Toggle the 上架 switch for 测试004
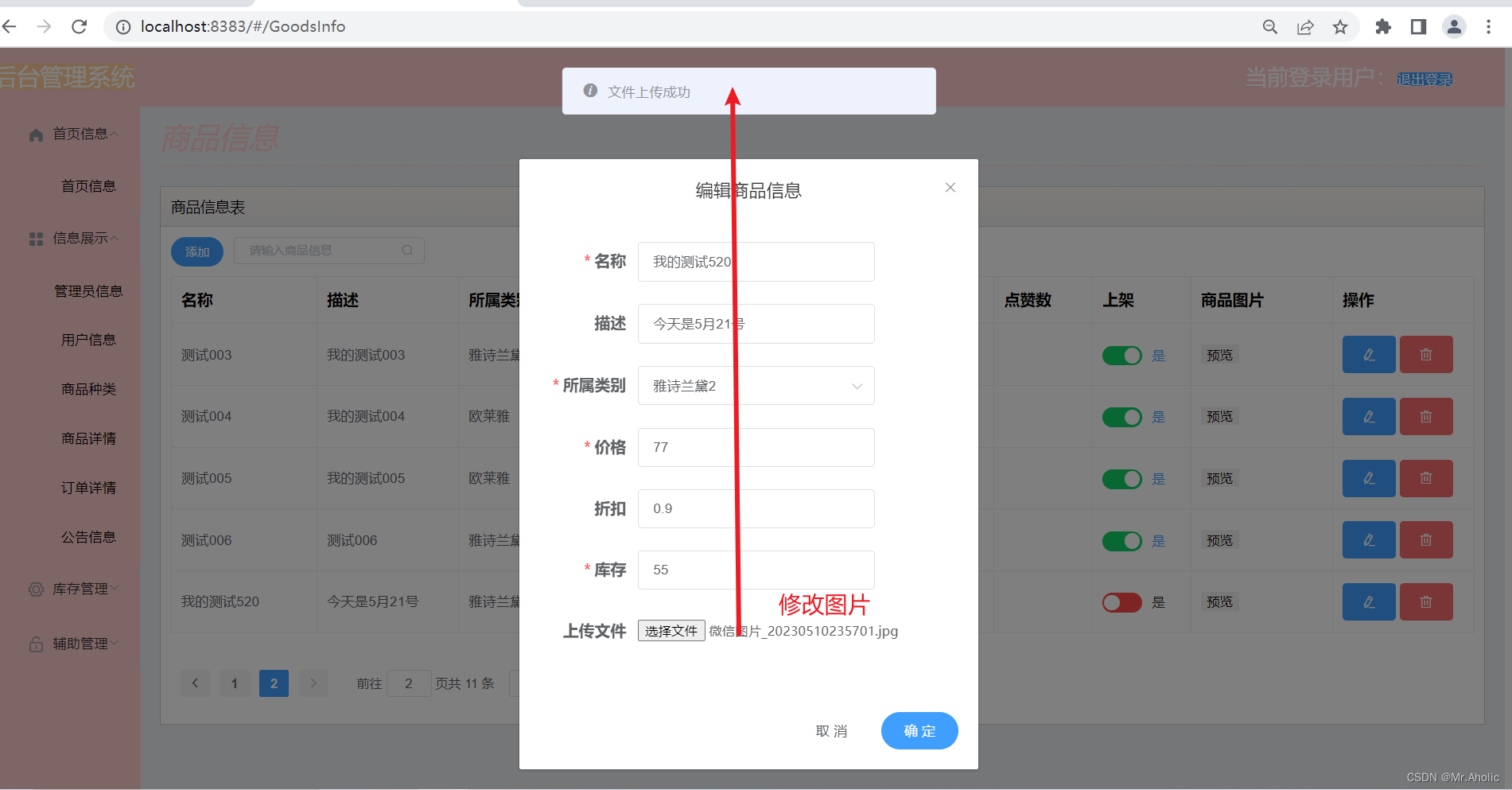The image size is (1512, 790). point(1121,416)
